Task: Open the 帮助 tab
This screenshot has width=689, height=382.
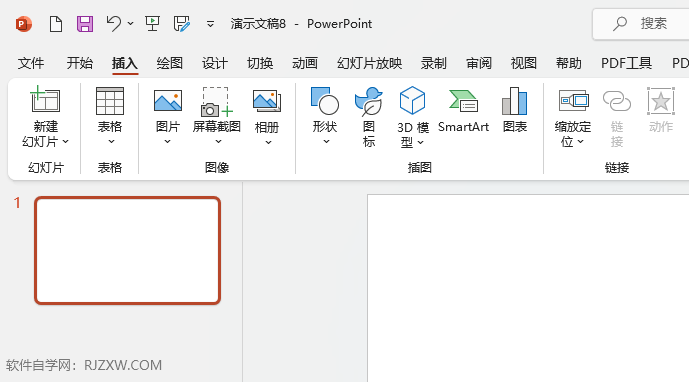Action: 569,63
